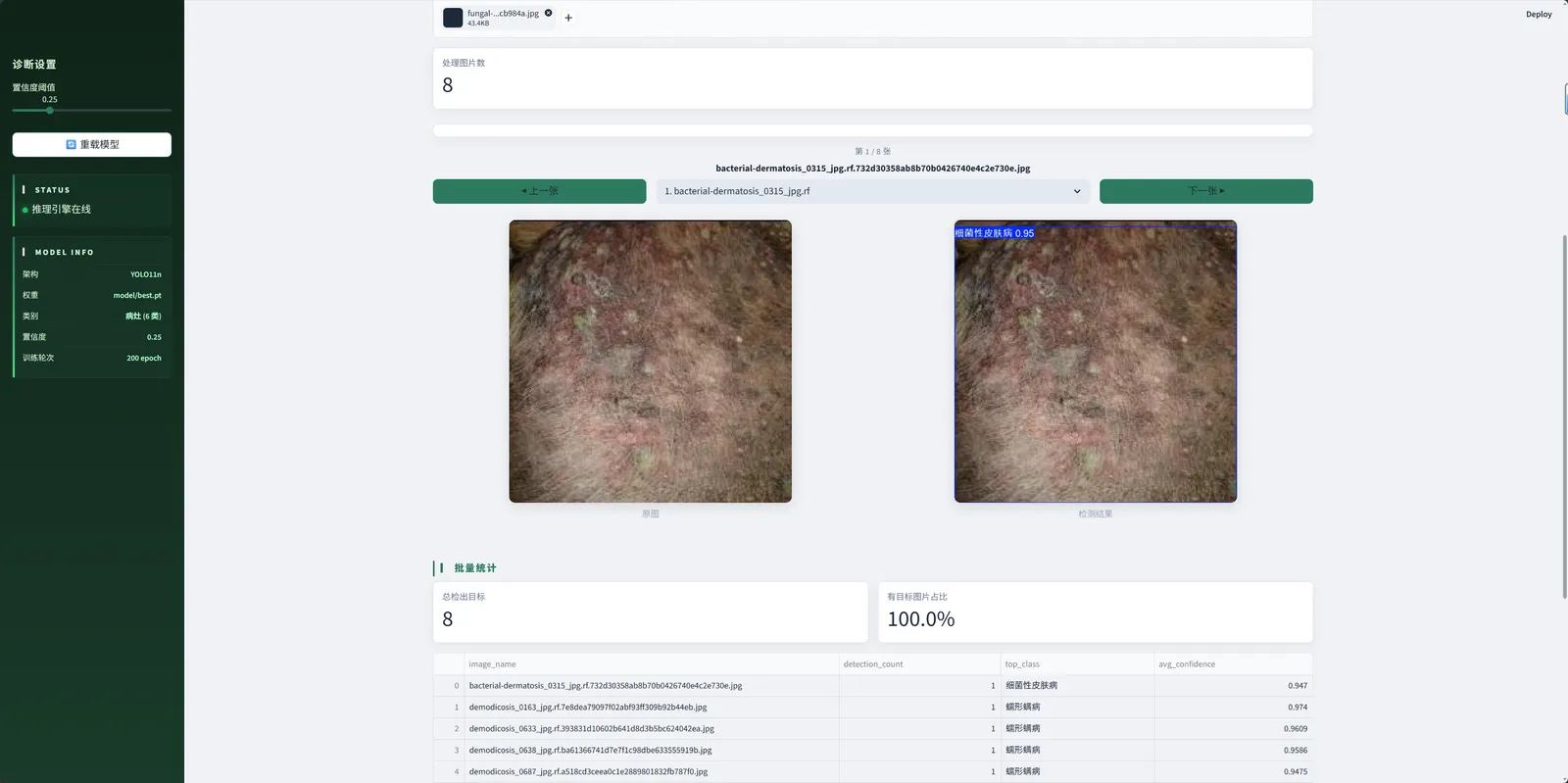This screenshot has width=1568, height=783.
Task: Click the 0.974 avg_confidence cell
Action: (1233, 708)
